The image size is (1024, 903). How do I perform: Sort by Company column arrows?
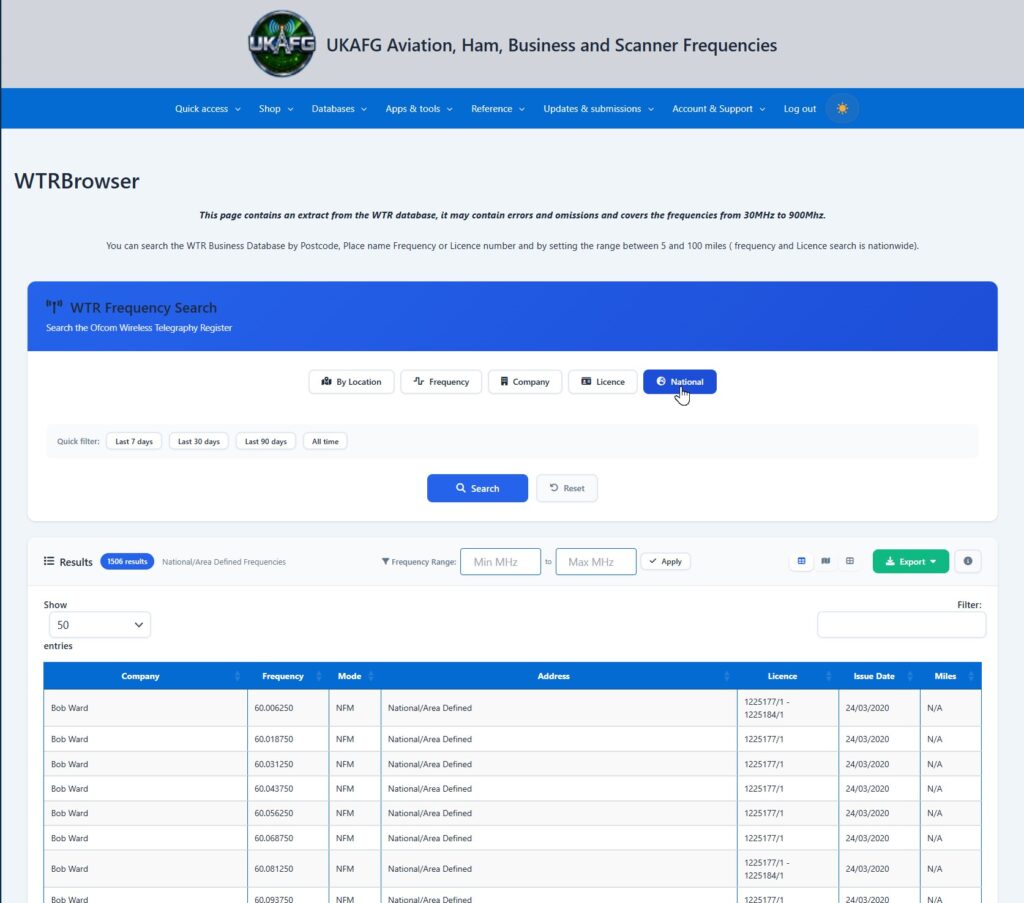point(237,676)
